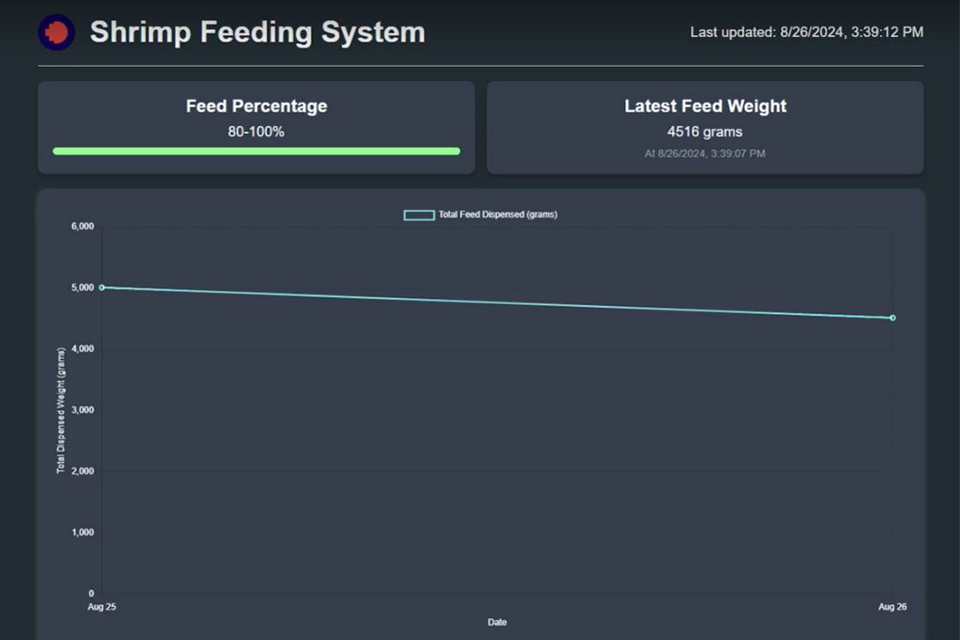Image resolution: width=960 pixels, height=640 pixels.
Task: Click the green feed percentage progress bar
Action: pyautogui.click(x=256, y=151)
